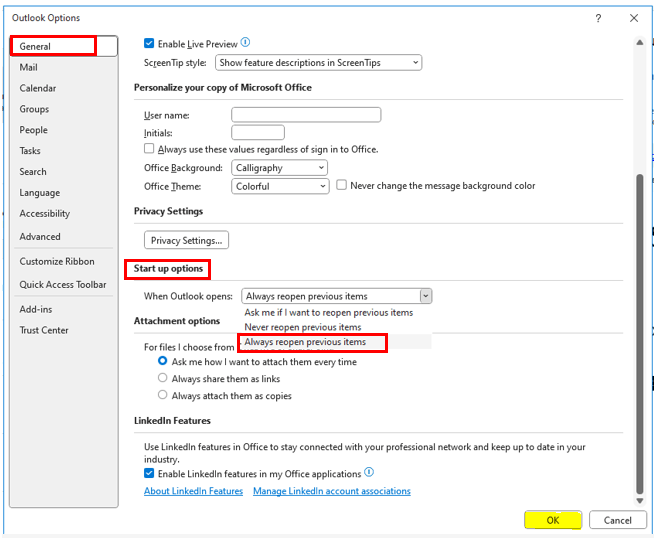654x539 pixels.
Task: Uncheck Enable LinkedIn features in my Office applications
Action: [149, 473]
